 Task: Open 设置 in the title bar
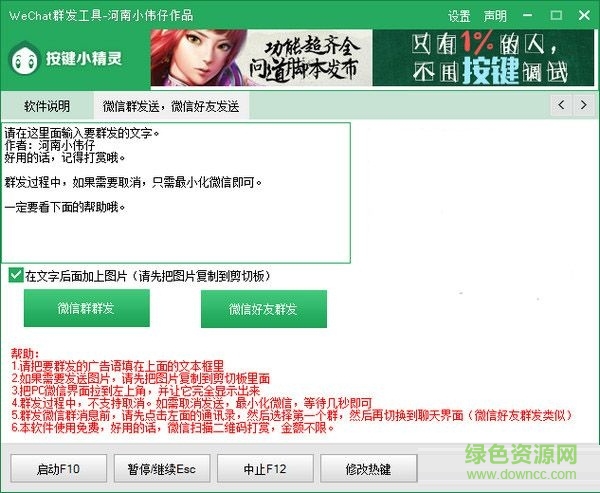(x=459, y=16)
